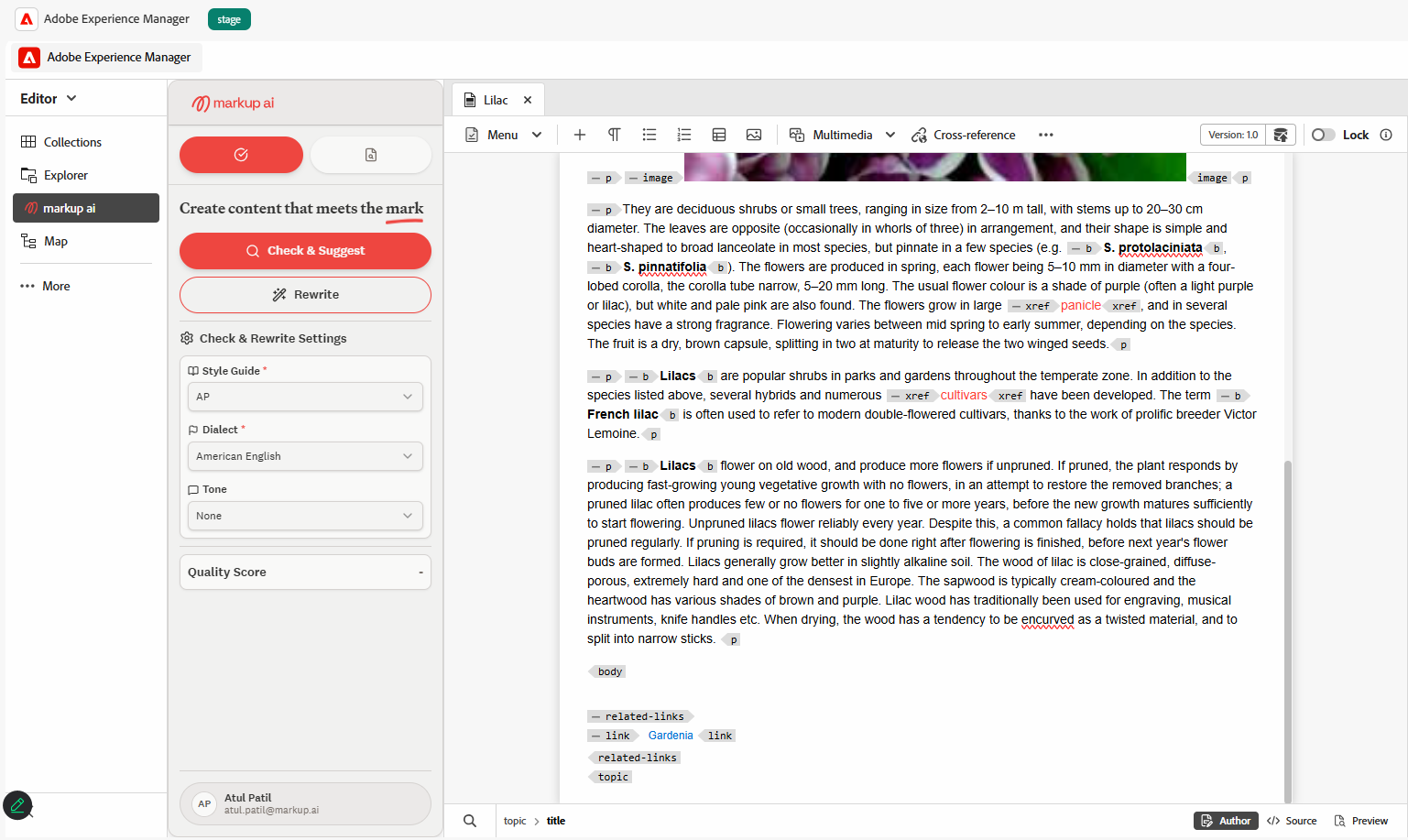1408x840 pixels.
Task: Click the Rewrite button
Action: pos(305,295)
